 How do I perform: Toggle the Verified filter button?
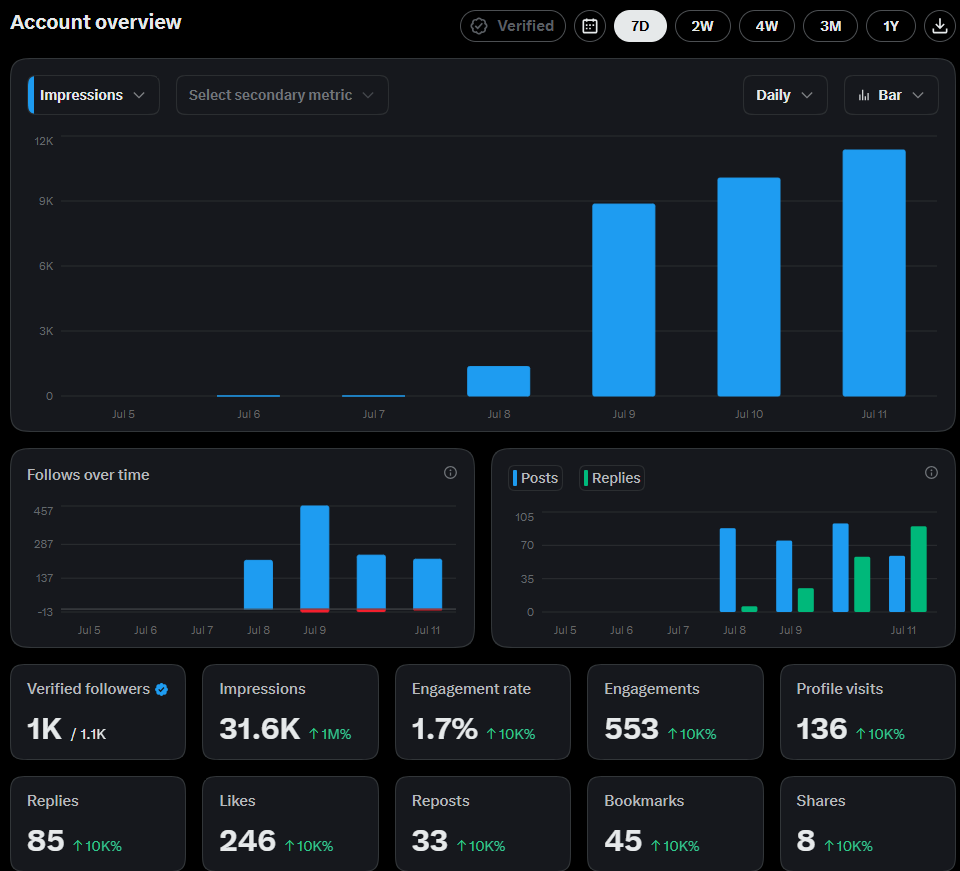pyautogui.click(x=512, y=26)
